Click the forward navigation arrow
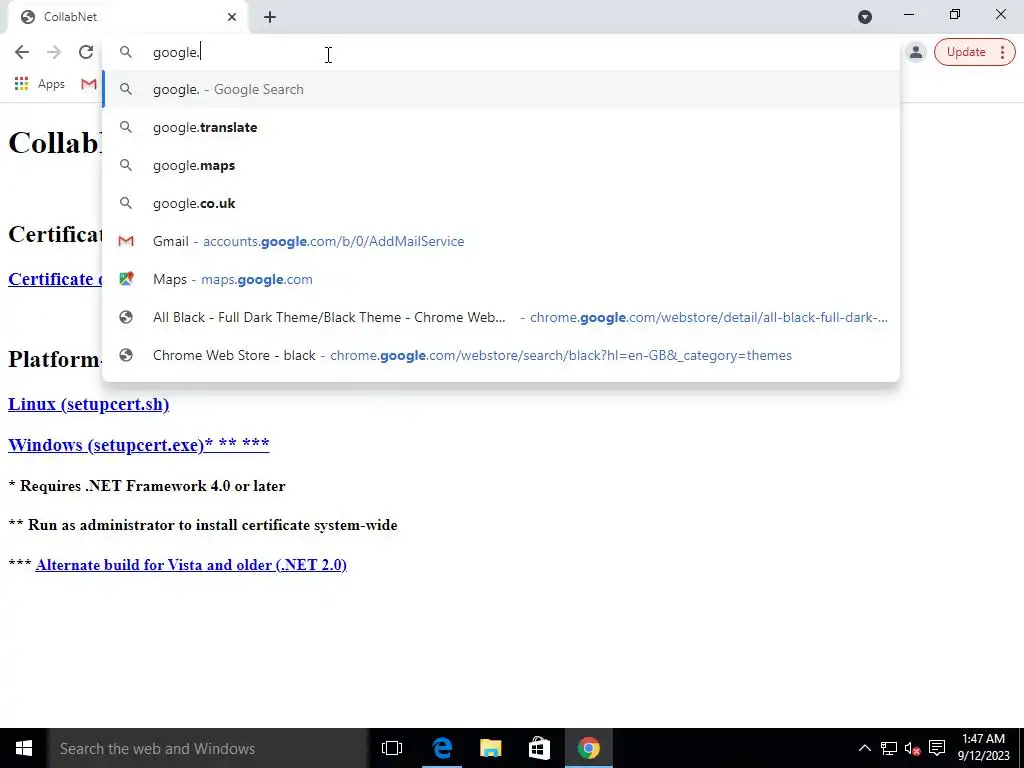This screenshot has height=768, width=1024. point(54,52)
